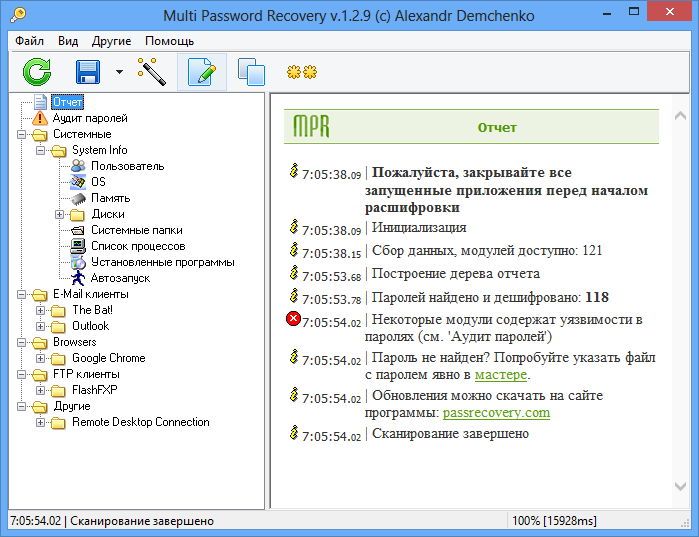Expand the Remote Desktop Connection node

click(40, 422)
